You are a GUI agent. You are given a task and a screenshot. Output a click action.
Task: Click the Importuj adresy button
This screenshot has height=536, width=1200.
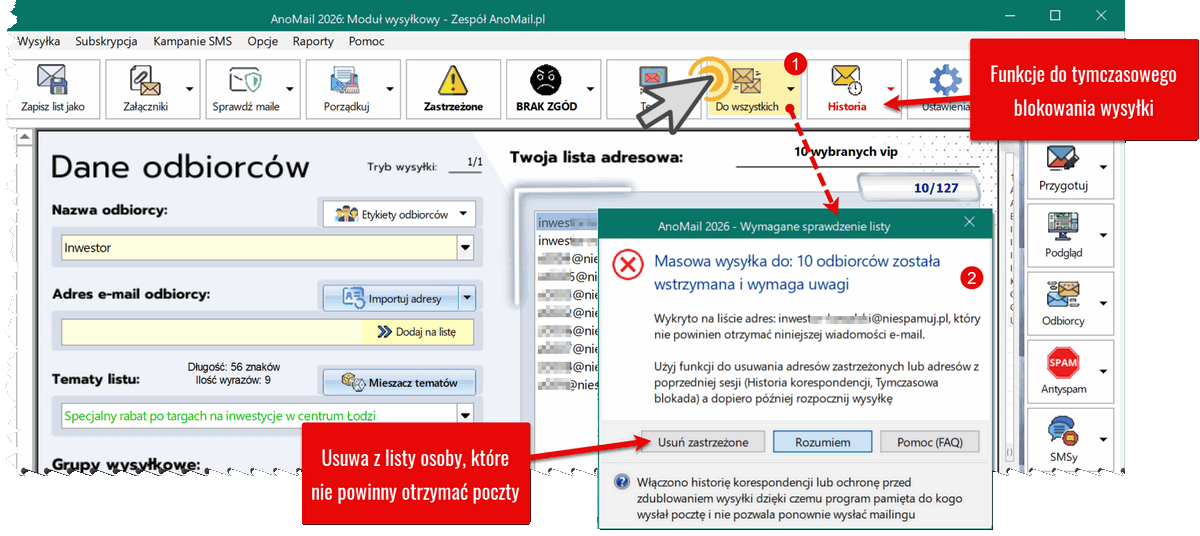pyautogui.click(x=390, y=298)
